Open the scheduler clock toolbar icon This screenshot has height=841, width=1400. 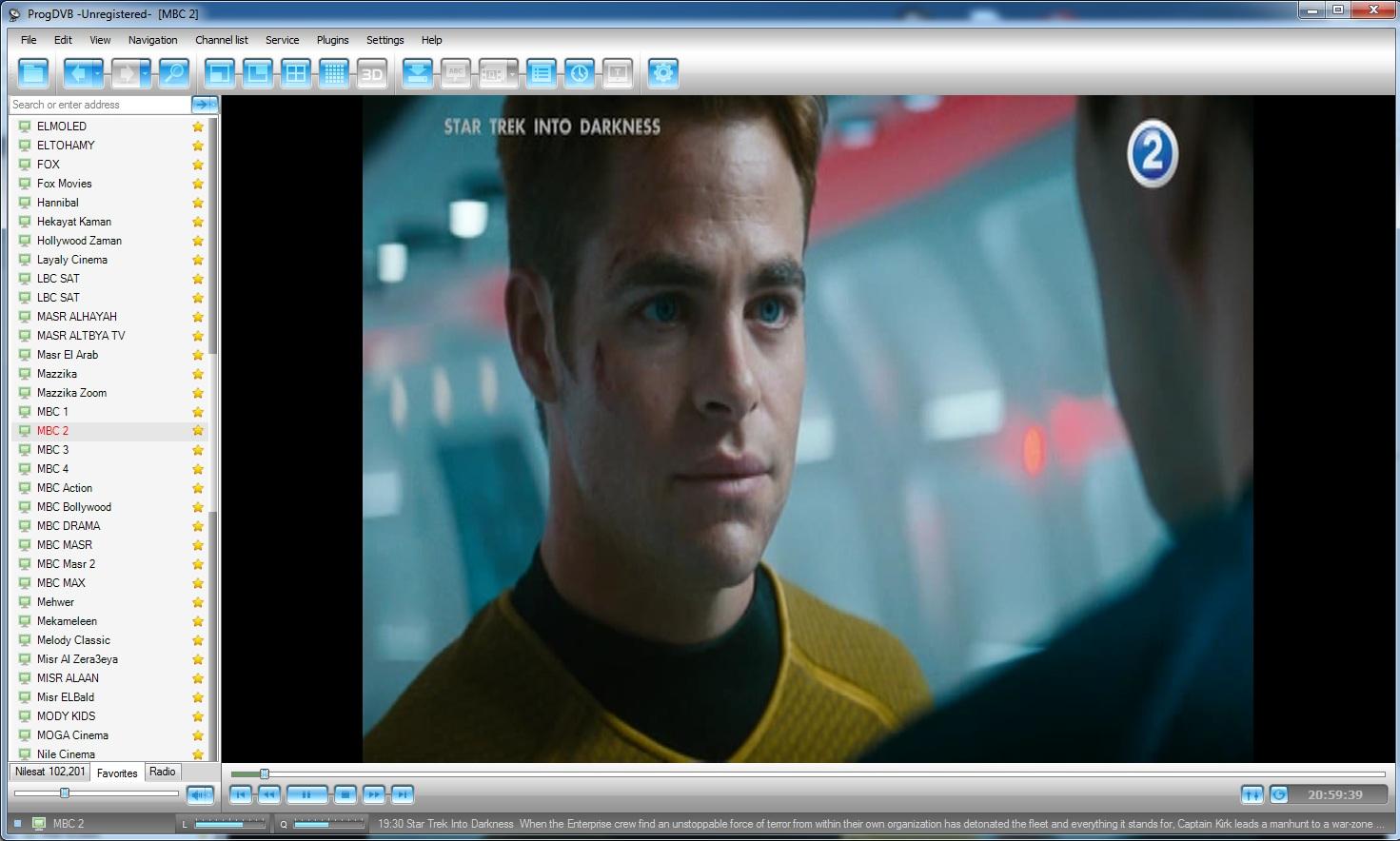(580, 73)
